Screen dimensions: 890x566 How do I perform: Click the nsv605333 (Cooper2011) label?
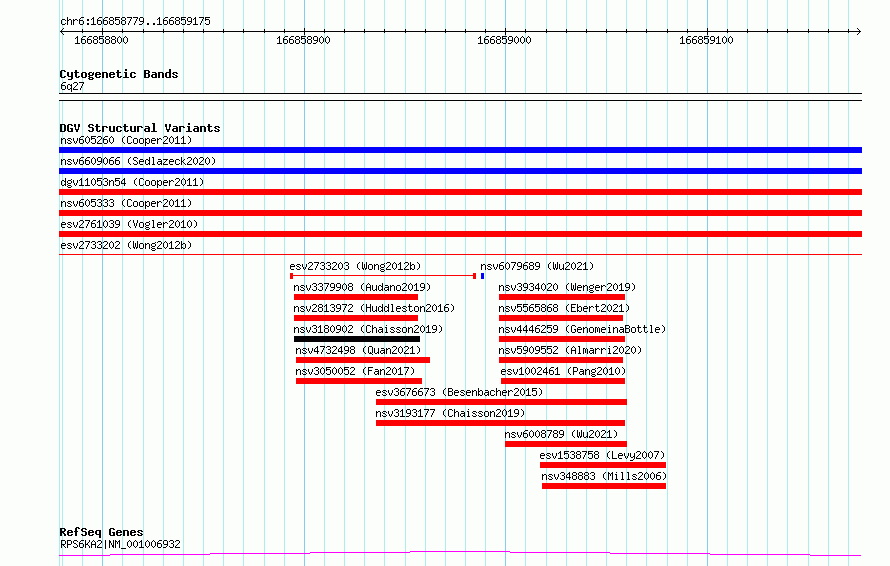pos(126,203)
